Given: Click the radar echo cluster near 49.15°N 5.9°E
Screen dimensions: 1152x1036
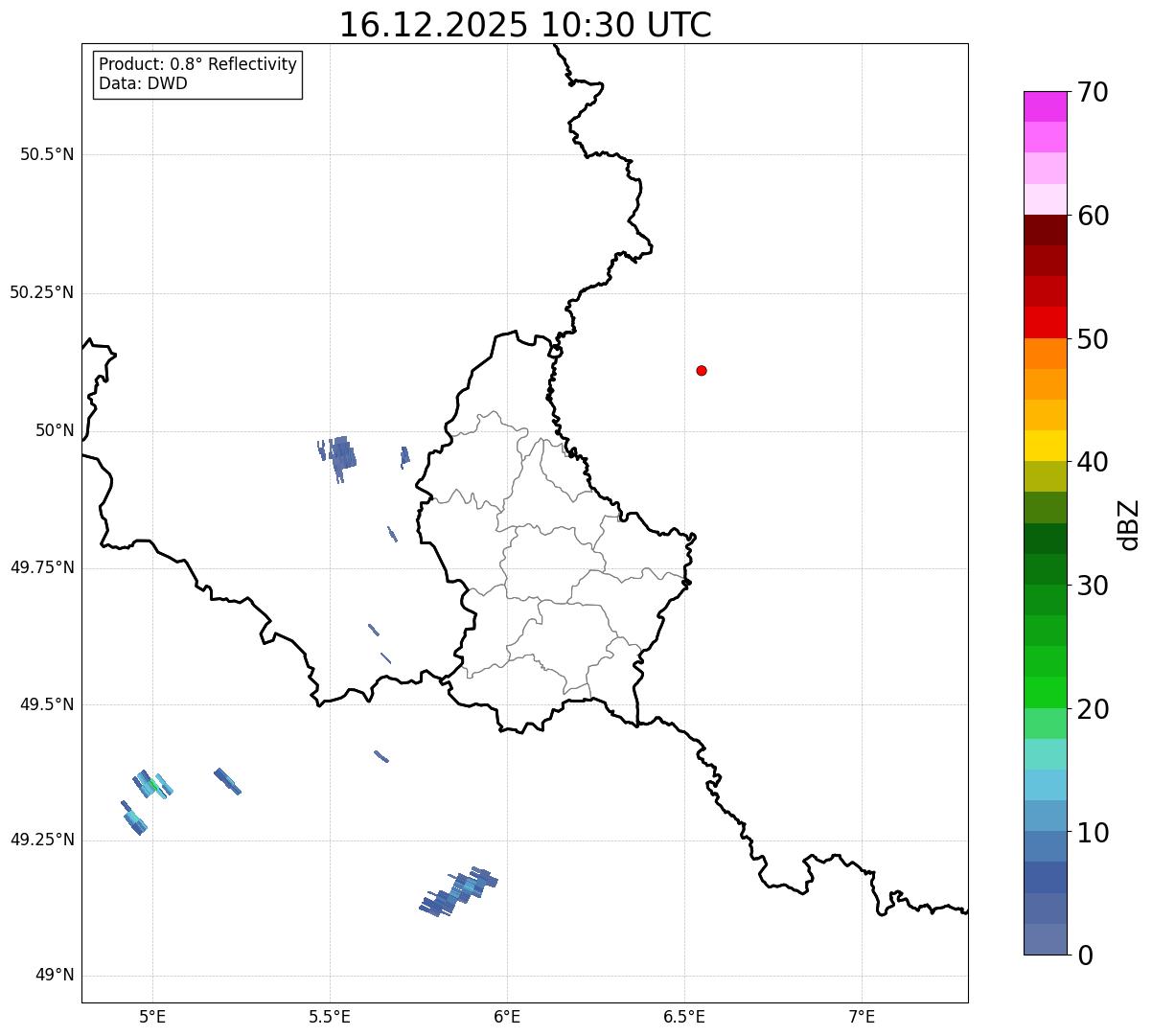Looking at the screenshot, I should (459, 892).
